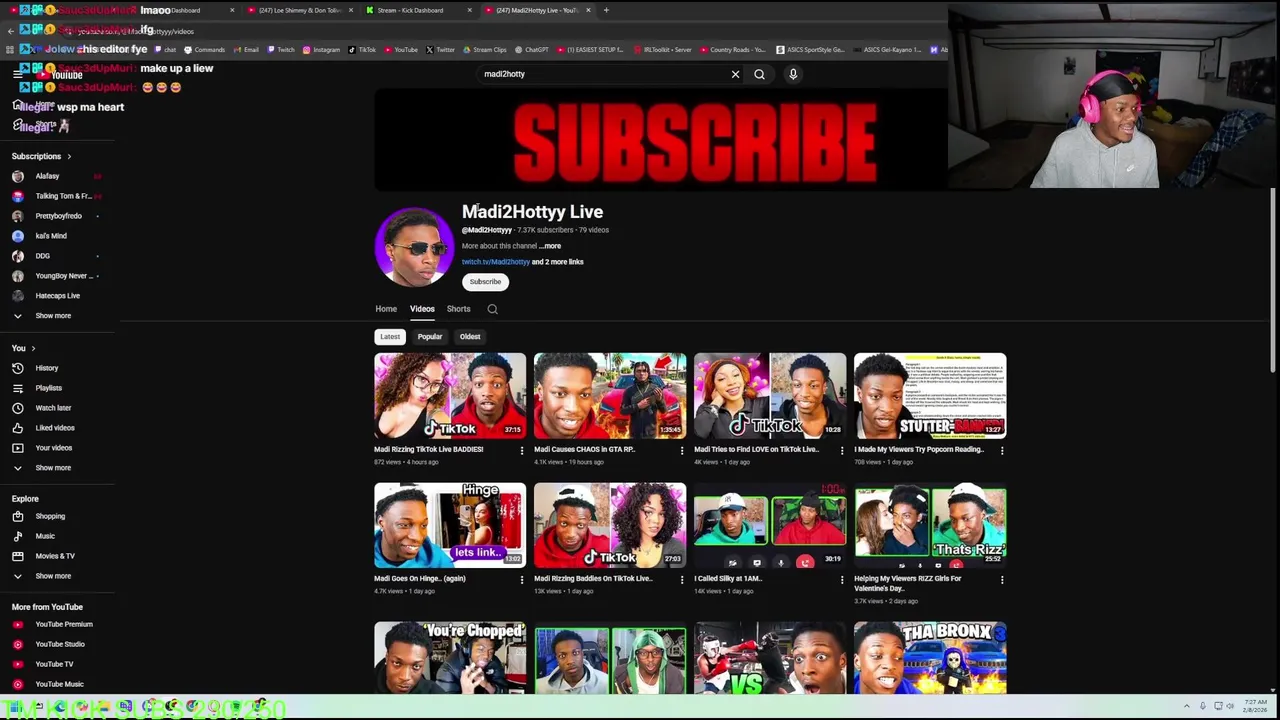
Task: Show 'and 2 more links' for channel
Action: [x=558, y=262]
